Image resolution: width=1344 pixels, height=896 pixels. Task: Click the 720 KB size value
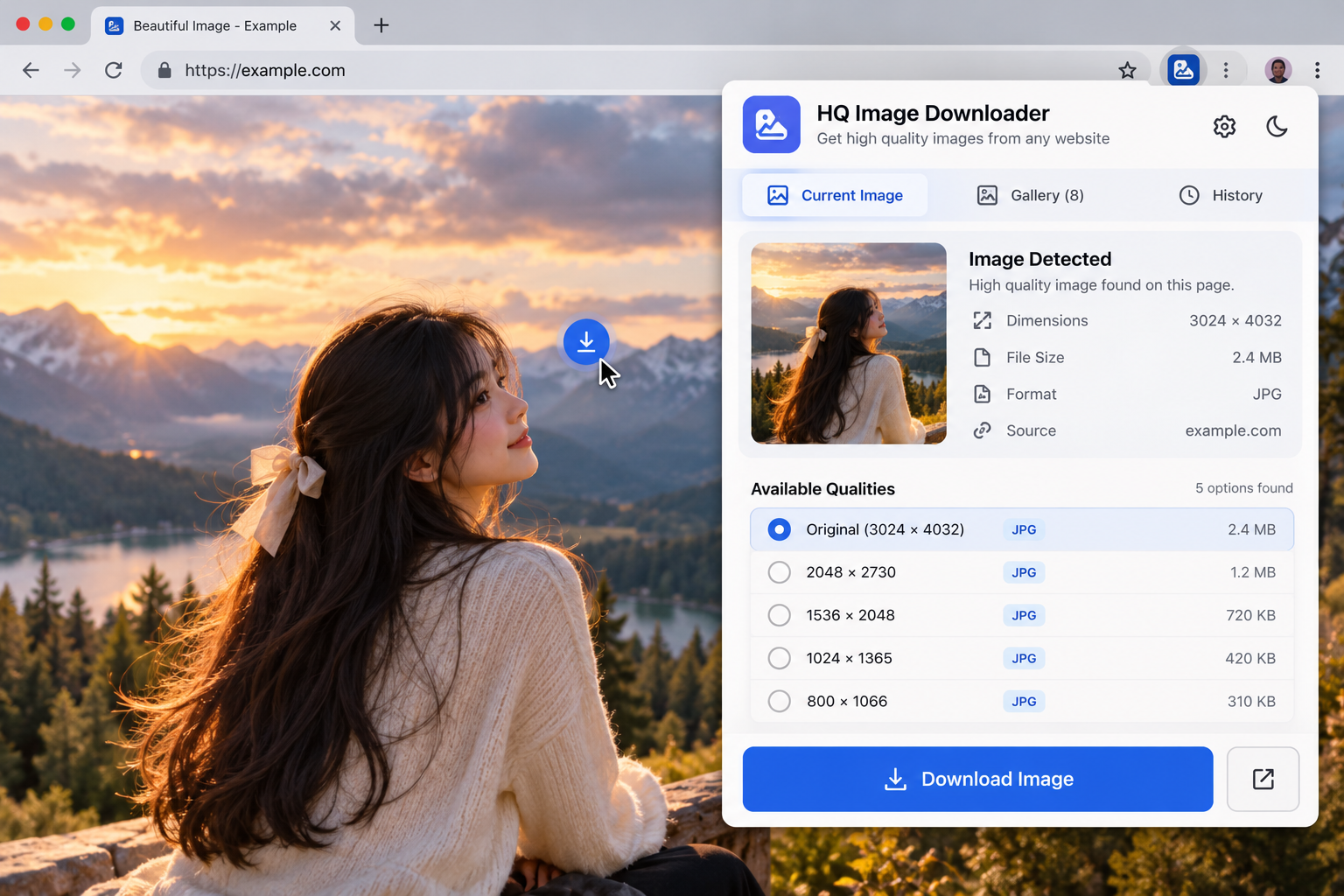pyautogui.click(x=1250, y=615)
